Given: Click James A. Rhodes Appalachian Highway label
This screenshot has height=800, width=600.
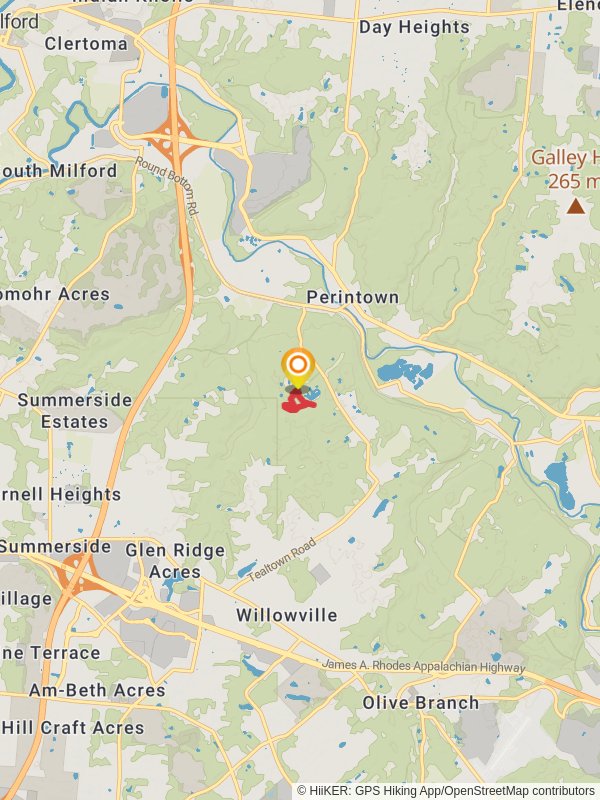Looking at the screenshot, I should pyautogui.click(x=423, y=666).
